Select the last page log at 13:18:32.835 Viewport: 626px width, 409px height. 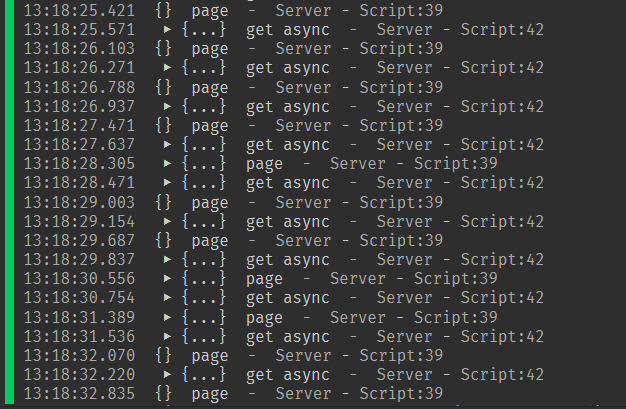209,394
